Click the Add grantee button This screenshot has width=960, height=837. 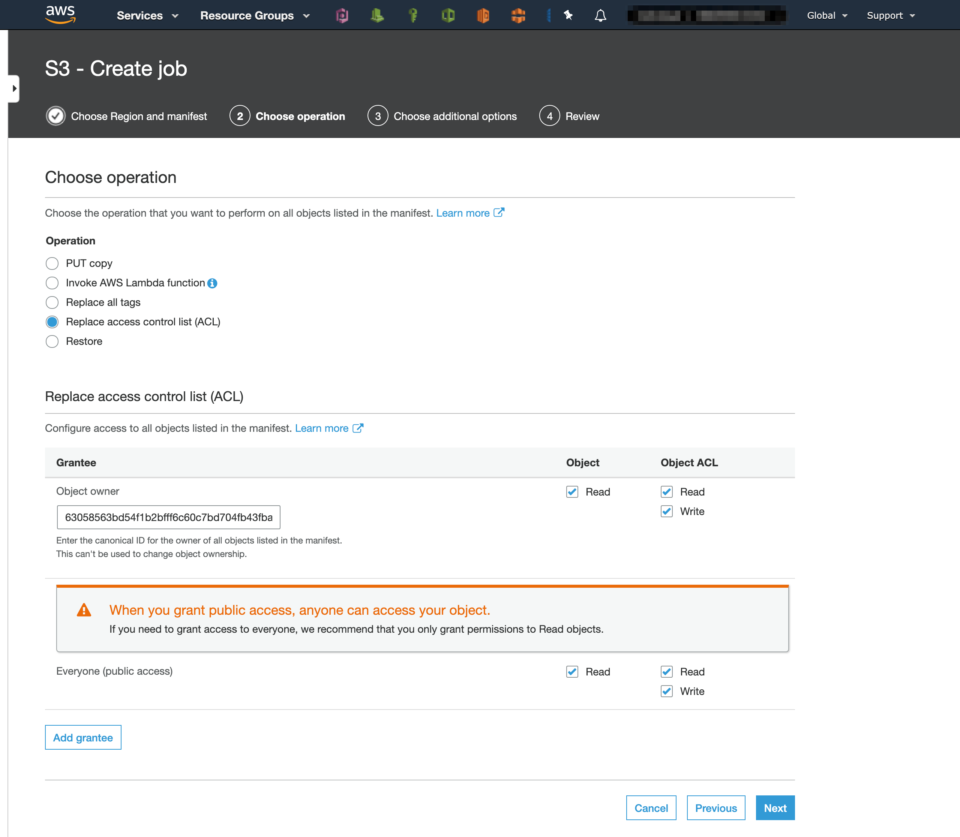click(x=83, y=737)
